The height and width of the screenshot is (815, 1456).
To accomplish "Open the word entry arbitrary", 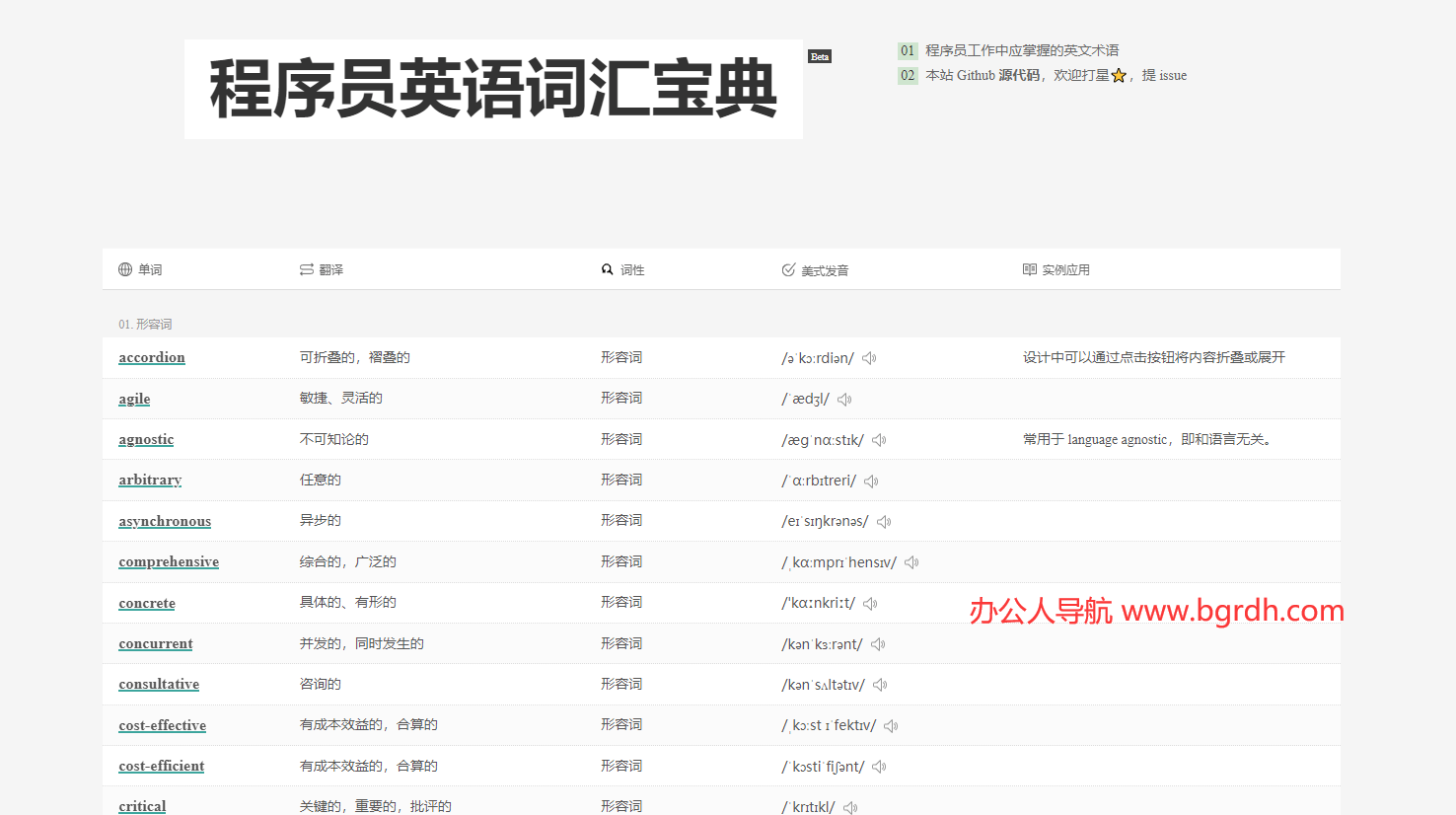I will (x=150, y=480).
